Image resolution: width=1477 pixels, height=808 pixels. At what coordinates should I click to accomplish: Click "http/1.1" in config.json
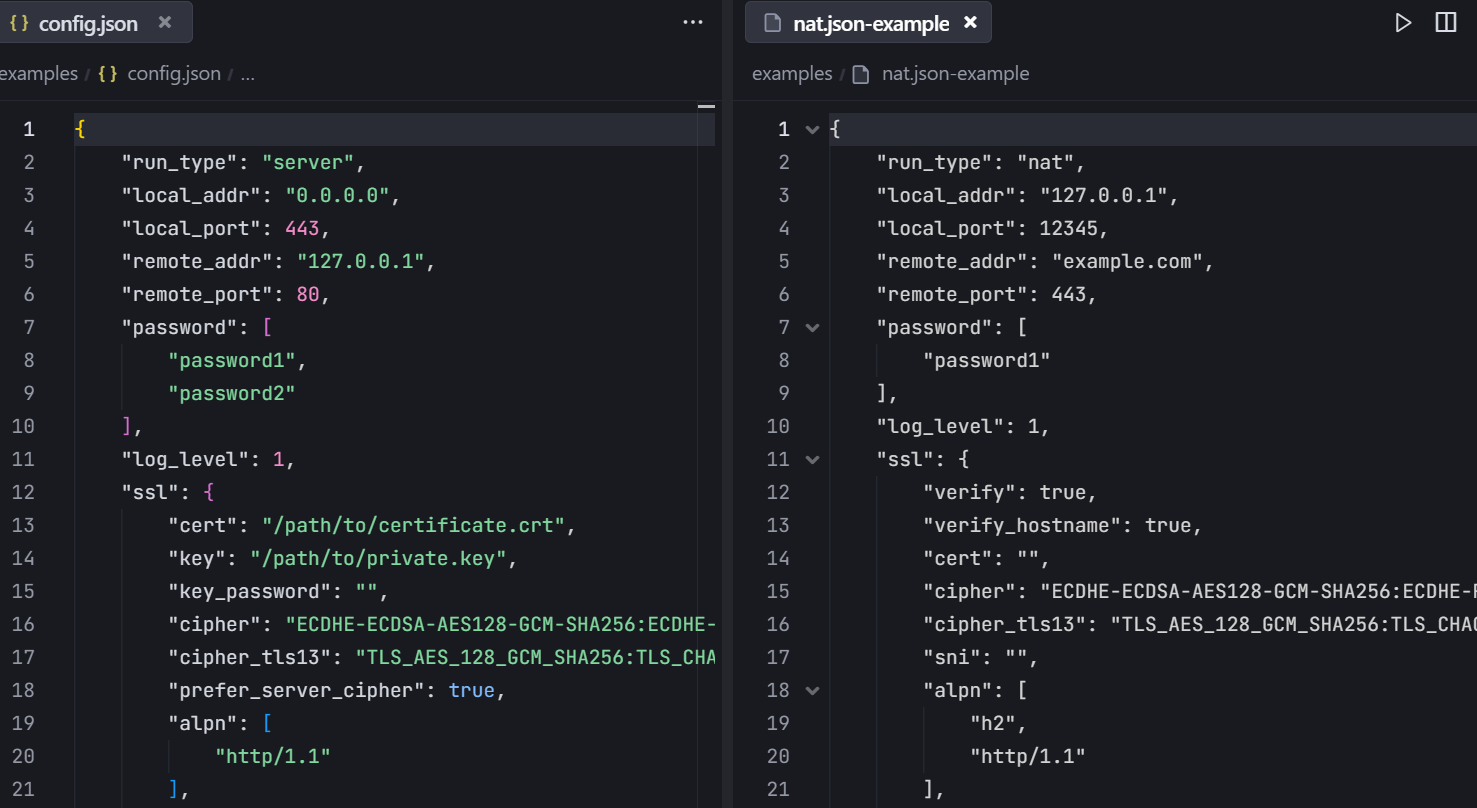coord(273,756)
